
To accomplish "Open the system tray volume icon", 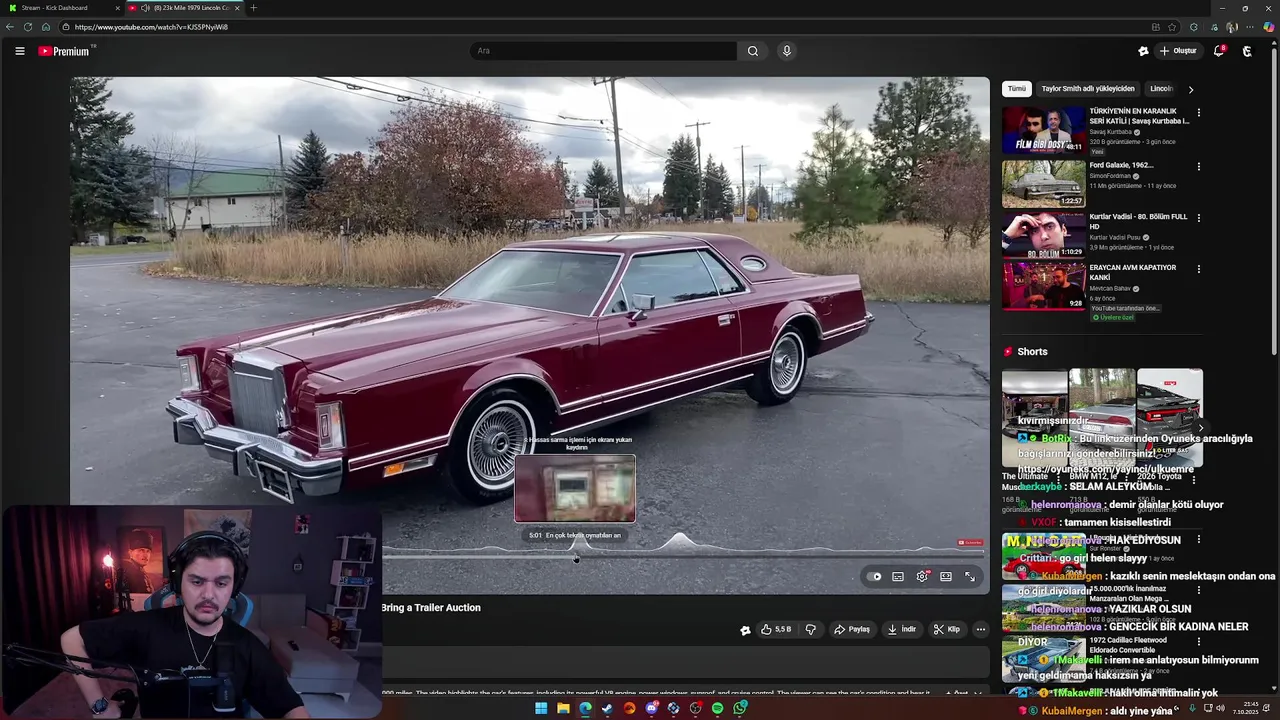I will coord(1221,708).
